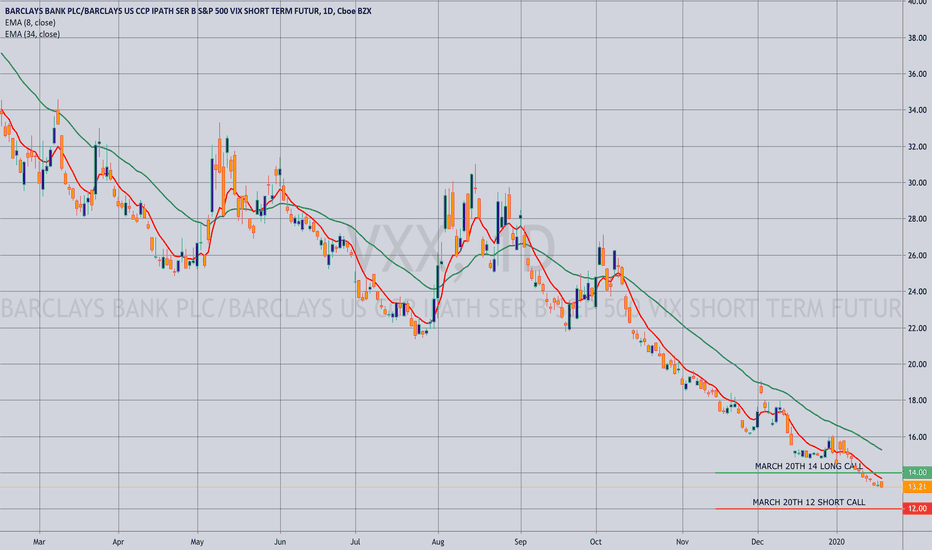Image resolution: width=932 pixels, height=550 pixels.
Task: Click the red 12.00 price label
Action: click(x=917, y=508)
